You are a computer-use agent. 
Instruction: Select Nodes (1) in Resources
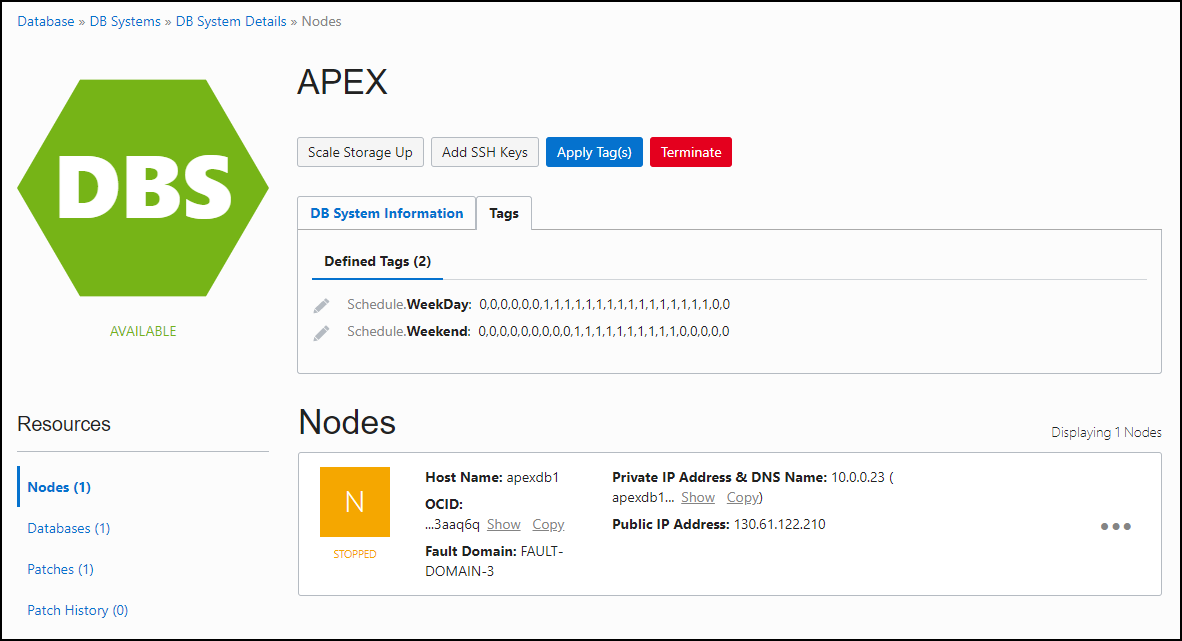tap(59, 487)
